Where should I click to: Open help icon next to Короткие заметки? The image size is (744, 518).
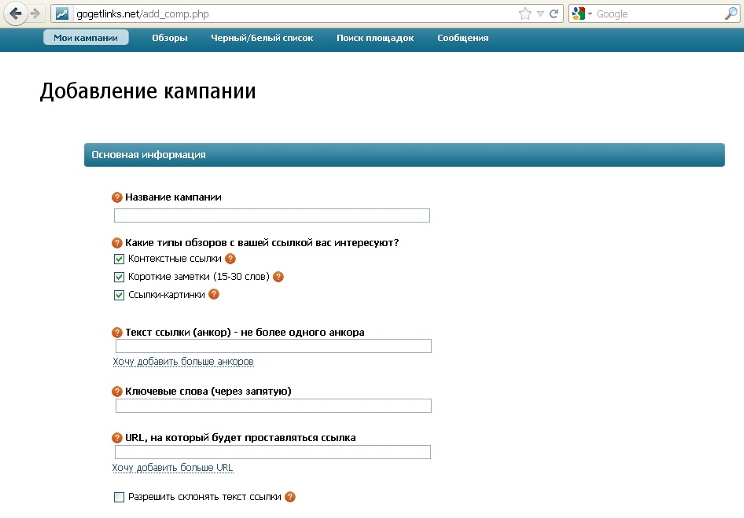278,277
